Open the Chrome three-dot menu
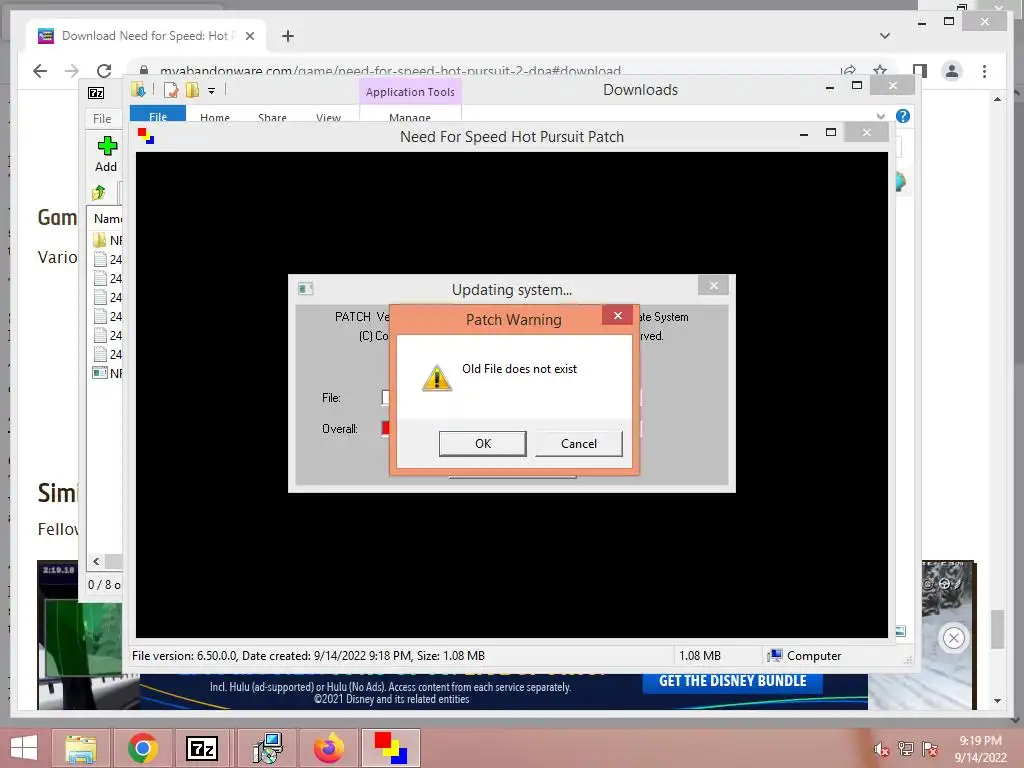The height and width of the screenshot is (768, 1024). 984,71
